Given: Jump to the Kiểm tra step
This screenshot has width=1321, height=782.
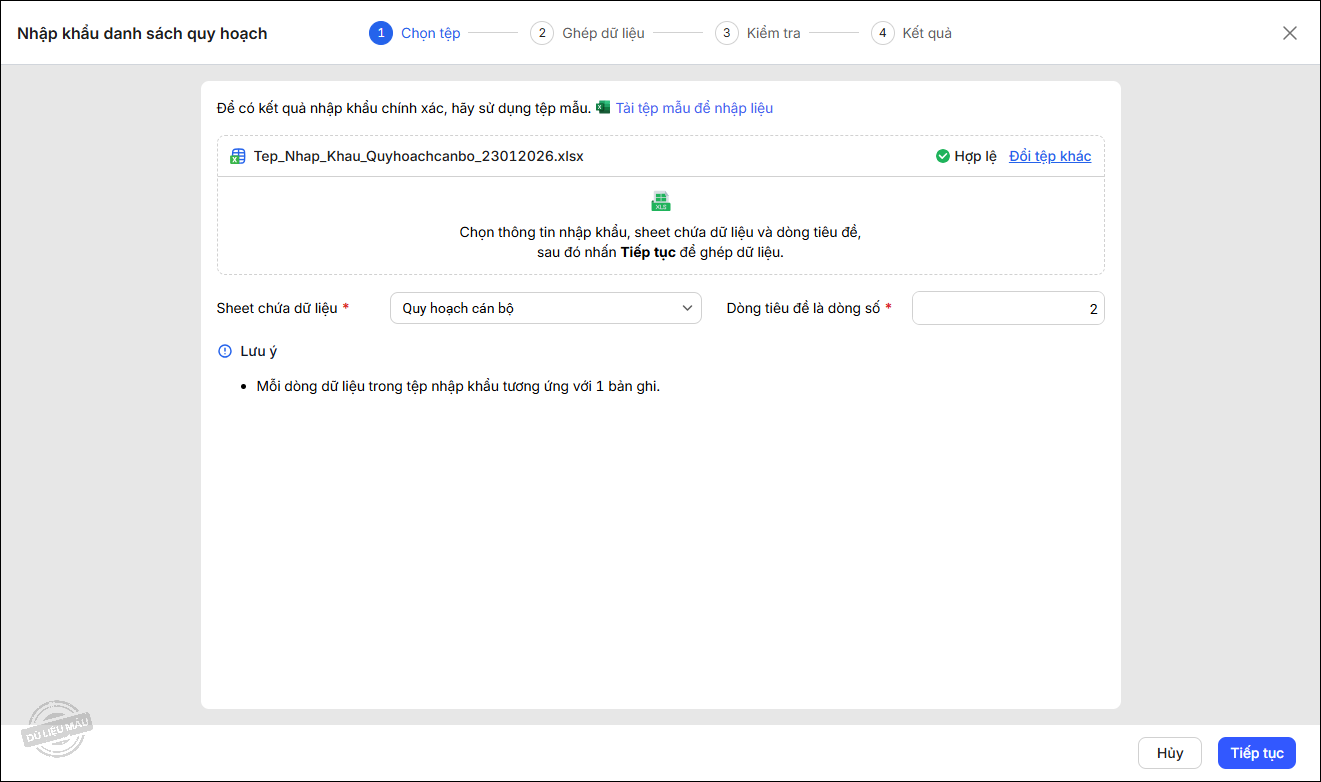Looking at the screenshot, I should (773, 33).
